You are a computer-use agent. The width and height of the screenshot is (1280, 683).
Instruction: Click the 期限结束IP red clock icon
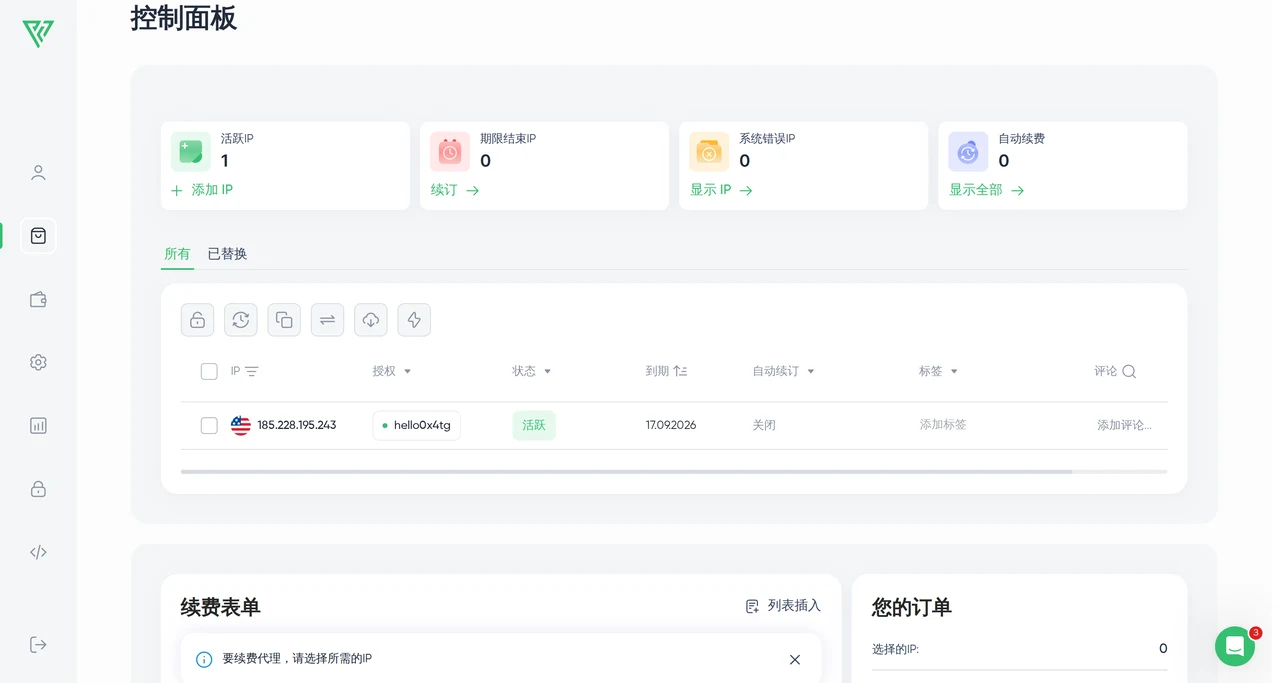tap(450, 152)
